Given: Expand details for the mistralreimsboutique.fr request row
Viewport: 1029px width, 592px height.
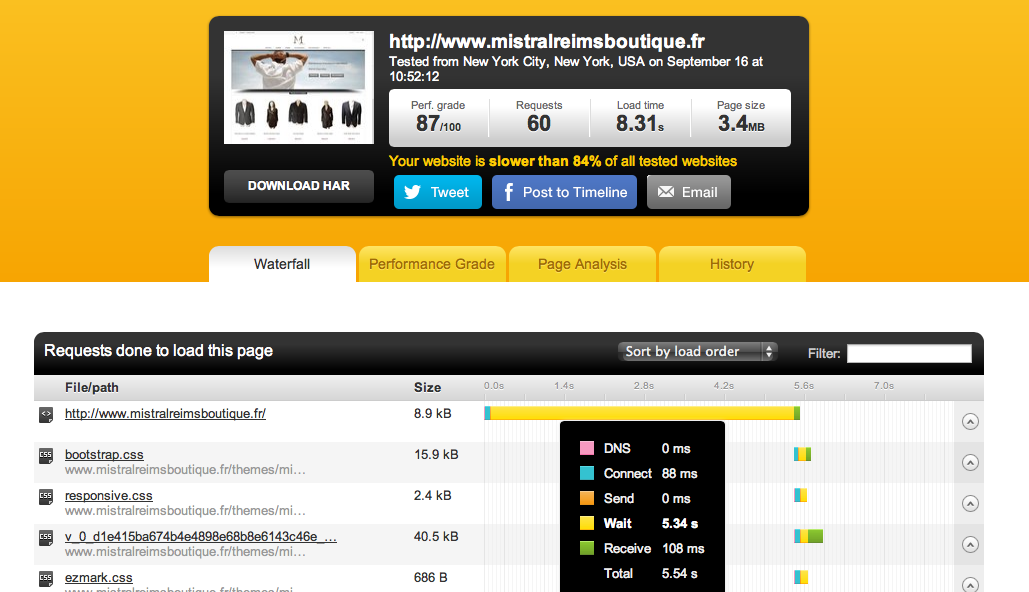Looking at the screenshot, I should (x=970, y=421).
